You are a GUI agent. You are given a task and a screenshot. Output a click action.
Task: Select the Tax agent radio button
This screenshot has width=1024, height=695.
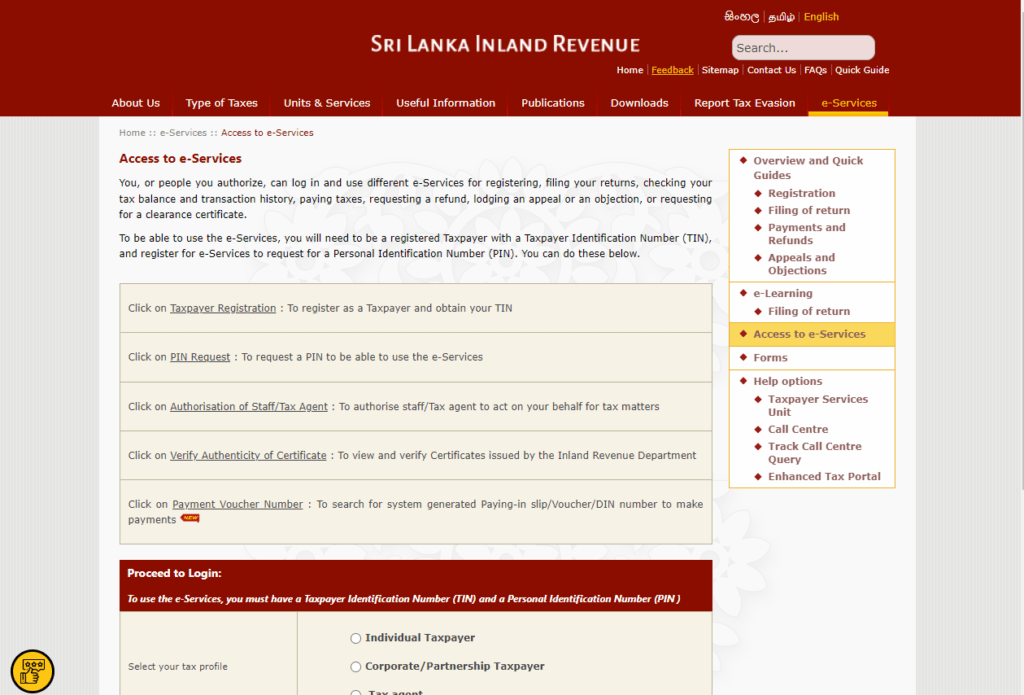click(355, 691)
